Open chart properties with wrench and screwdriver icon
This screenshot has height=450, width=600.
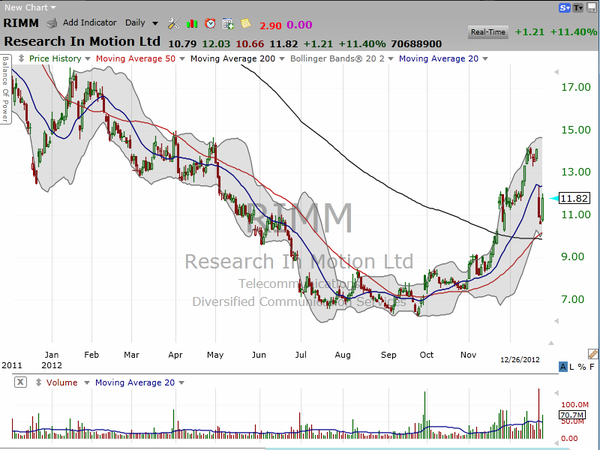point(173,23)
